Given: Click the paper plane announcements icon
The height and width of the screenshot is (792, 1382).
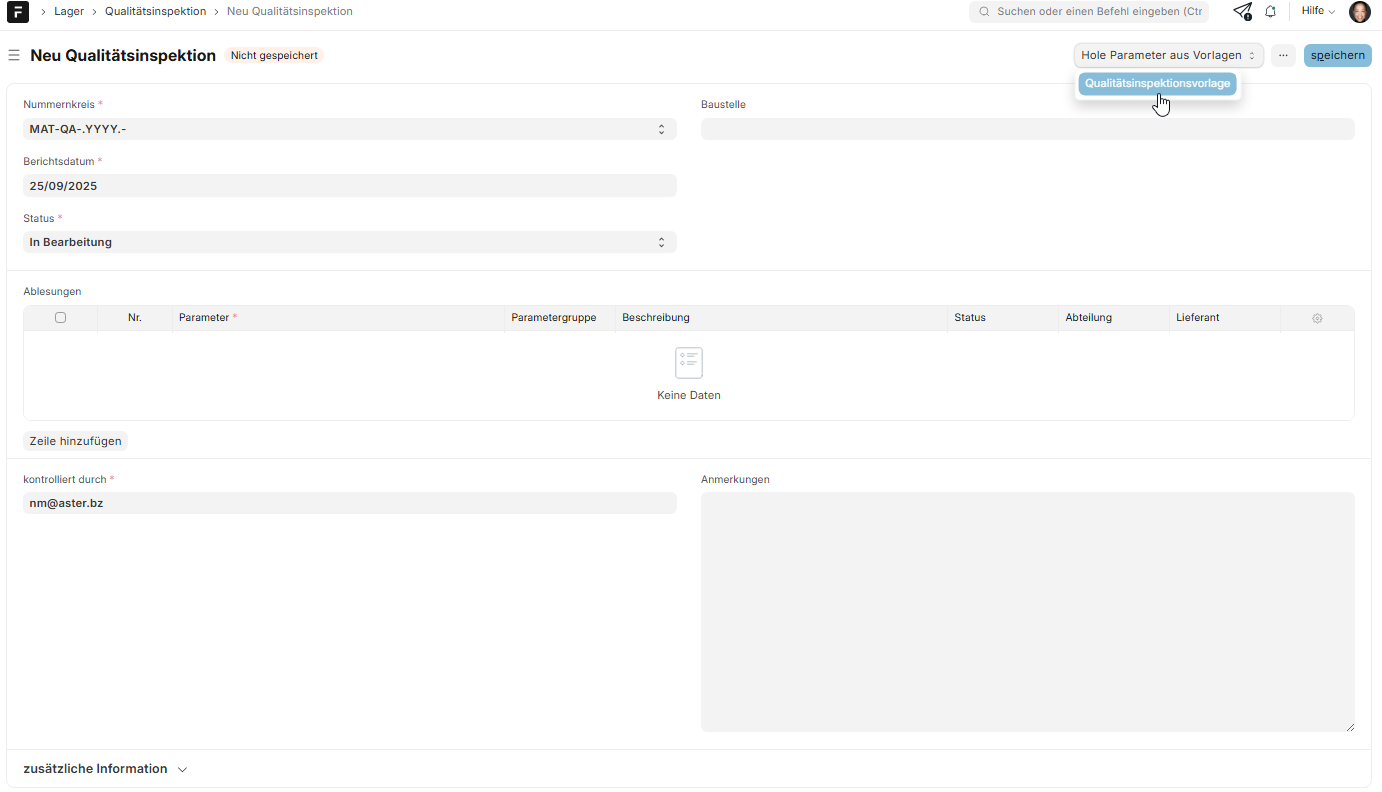Looking at the screenshot, I should tap(1242, 12).
